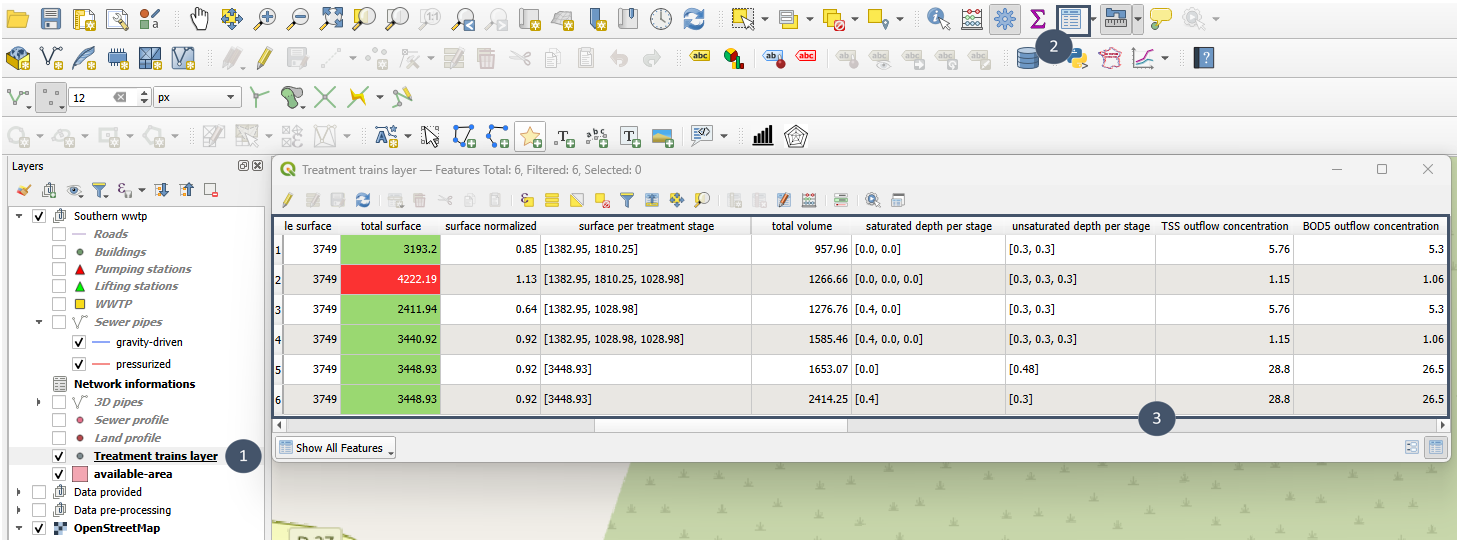1460x543 pixels.
Task: Toggle the gravity-driven pipes checkbox
Action: point(79,342)
